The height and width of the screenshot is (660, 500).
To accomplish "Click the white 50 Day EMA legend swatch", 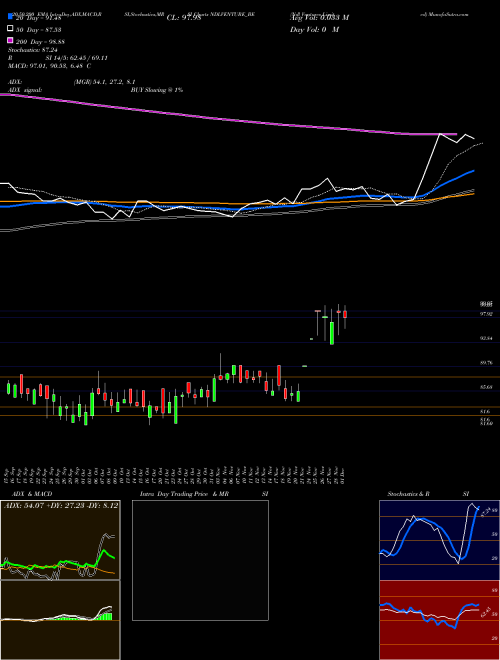I will (10, 29).
